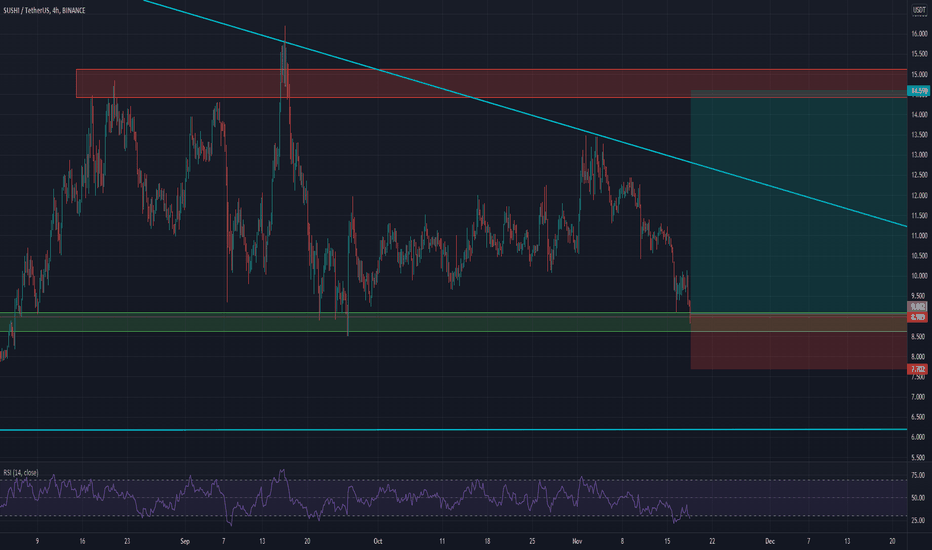Screen dimensions: 932x550
Task: Click the Sep label on time axis
Action: 185,541
